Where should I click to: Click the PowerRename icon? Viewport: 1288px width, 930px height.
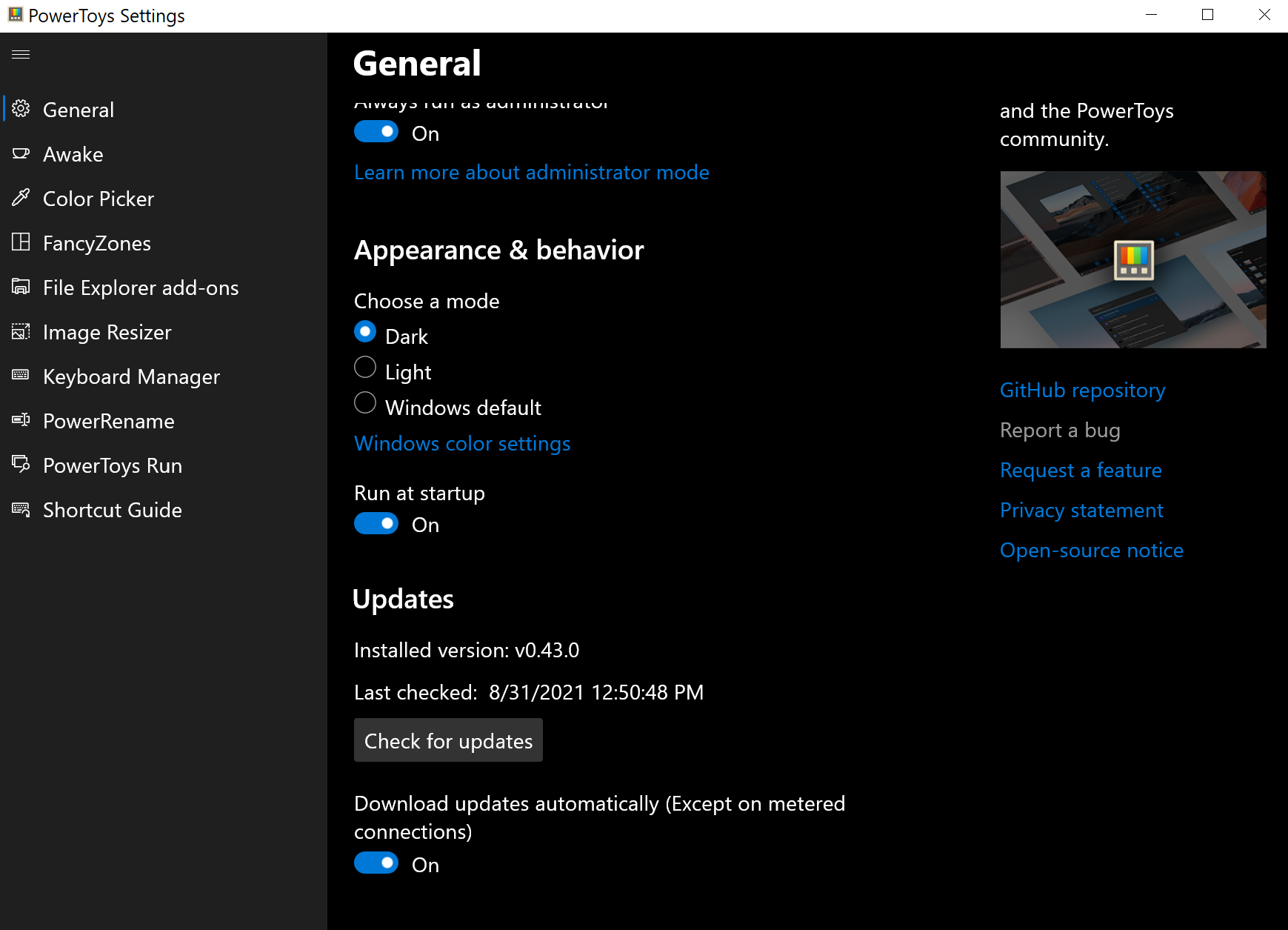(x=21, y=420)
